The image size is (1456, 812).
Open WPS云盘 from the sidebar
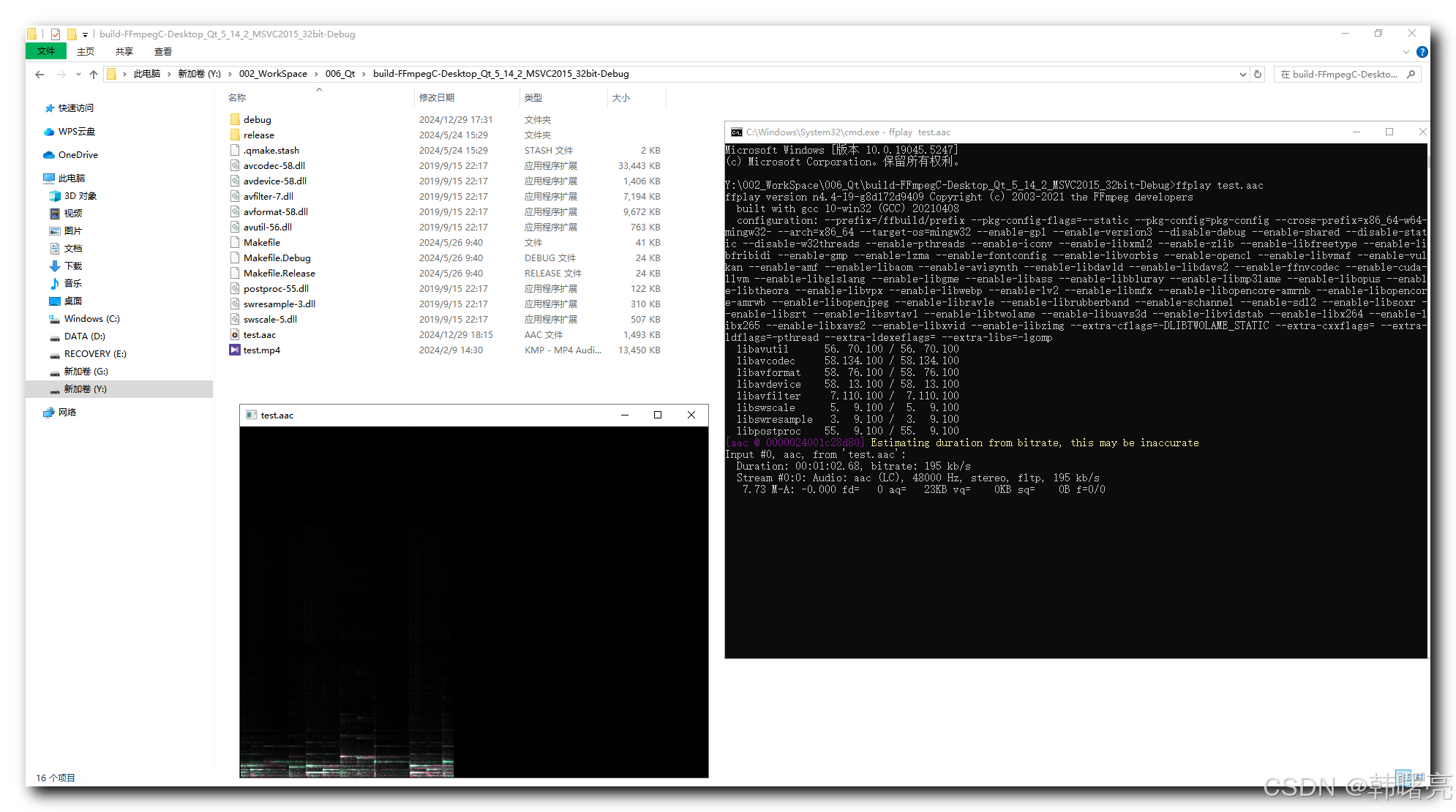click(75, 132)
